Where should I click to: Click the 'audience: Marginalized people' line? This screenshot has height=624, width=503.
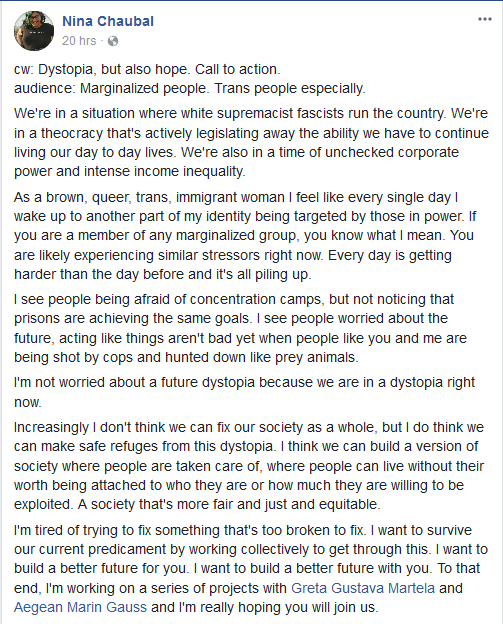coord(189,88)
